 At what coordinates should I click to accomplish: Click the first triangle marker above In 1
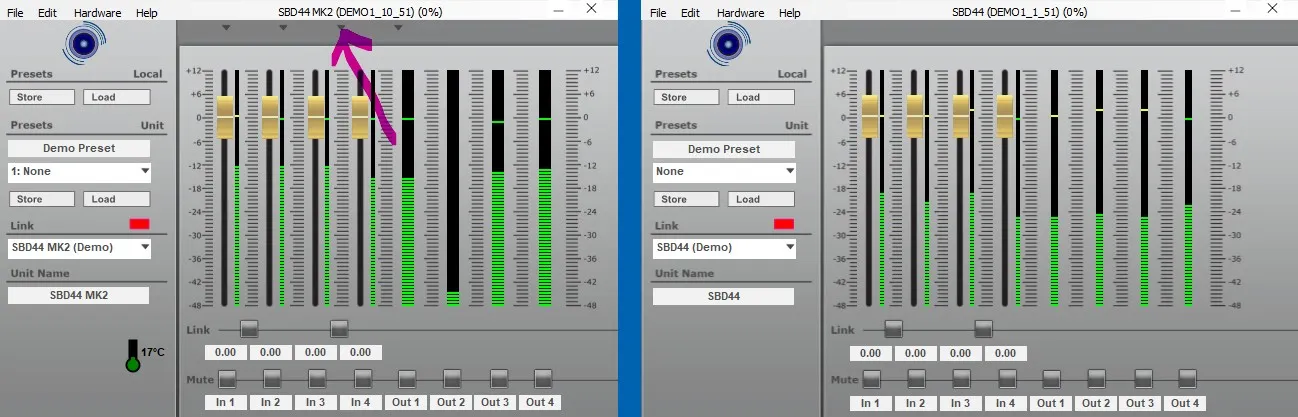click(226, 28)
